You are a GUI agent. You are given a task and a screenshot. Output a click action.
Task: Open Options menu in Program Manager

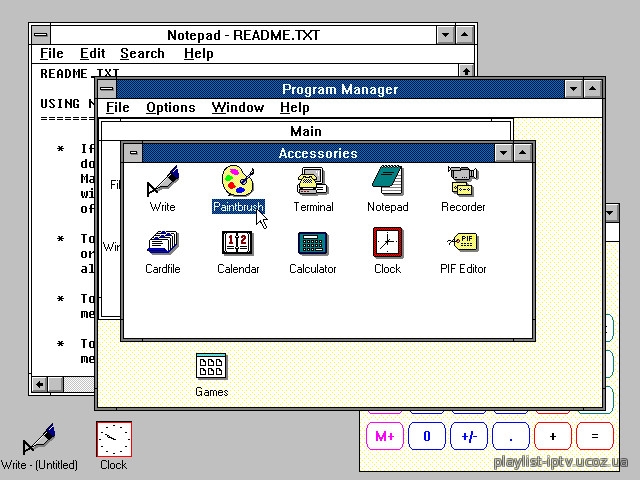[x=171, y=108]
